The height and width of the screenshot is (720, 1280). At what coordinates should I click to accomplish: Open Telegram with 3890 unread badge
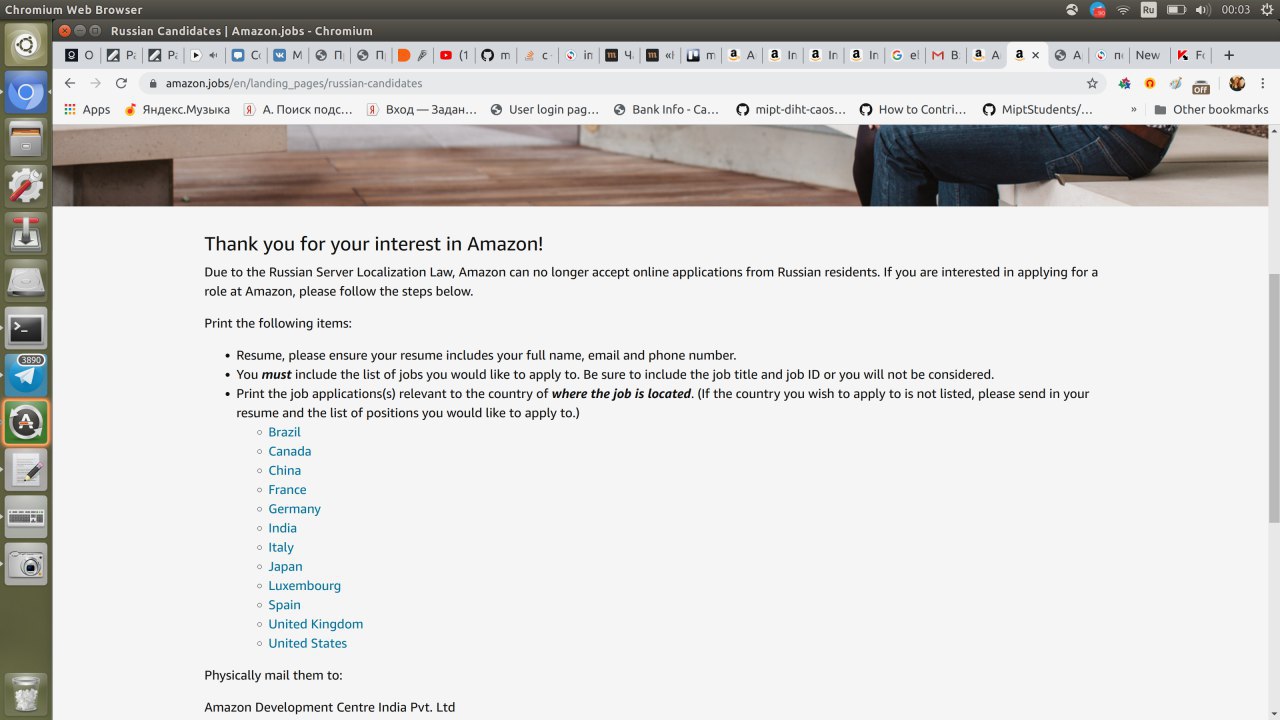pos(26,375)
